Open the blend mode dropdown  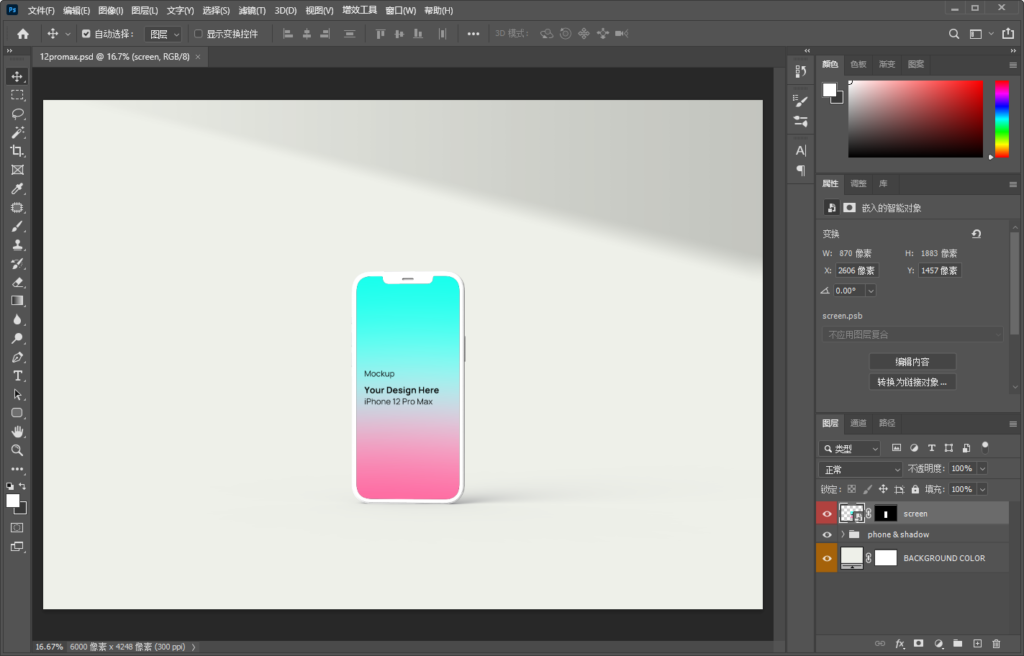pos(860,469)
